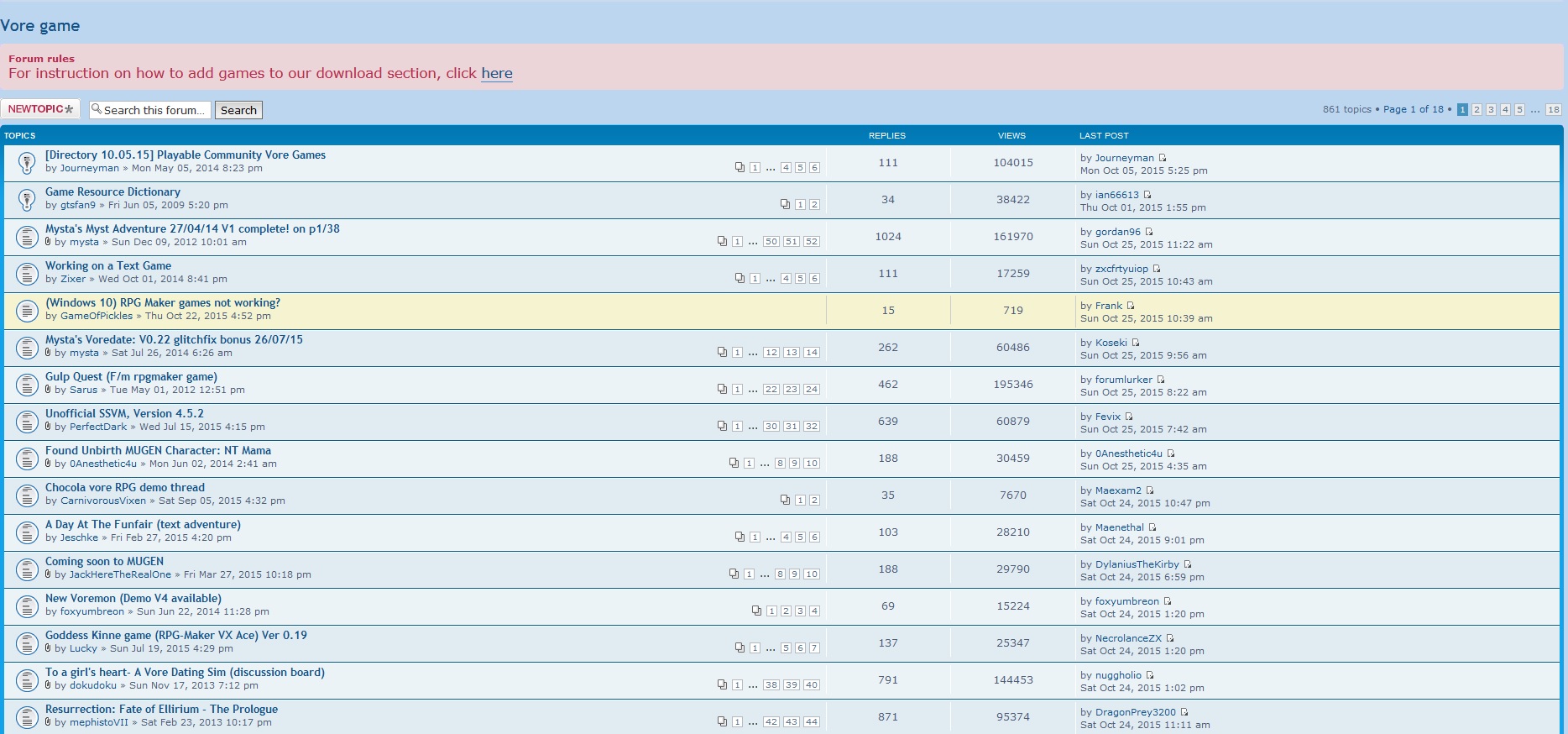1568x734 pixels.
Task: Go to page 7 of Goddess Kinne game topic
Action: coord(814,648)
